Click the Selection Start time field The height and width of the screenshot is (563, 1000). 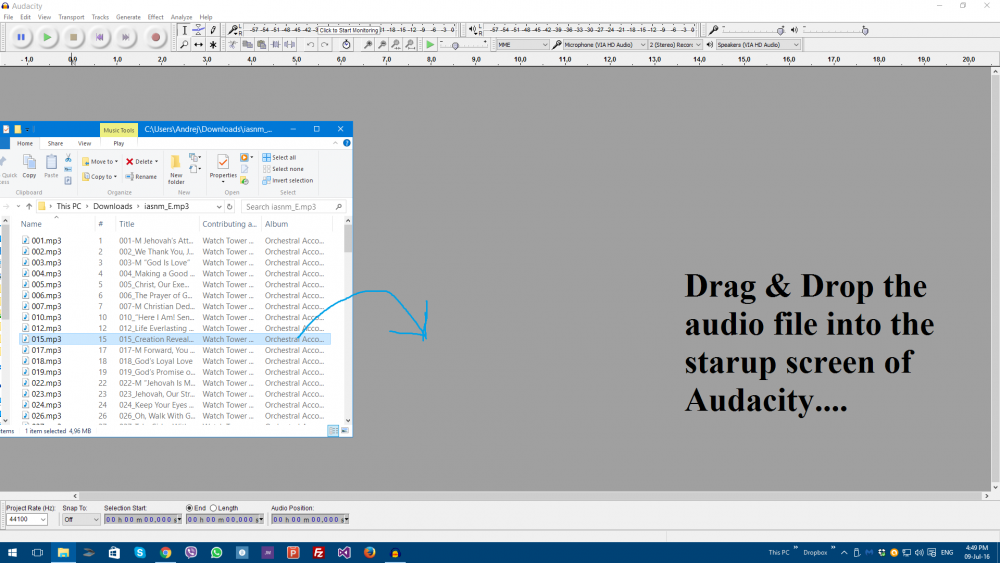[143, 520]
